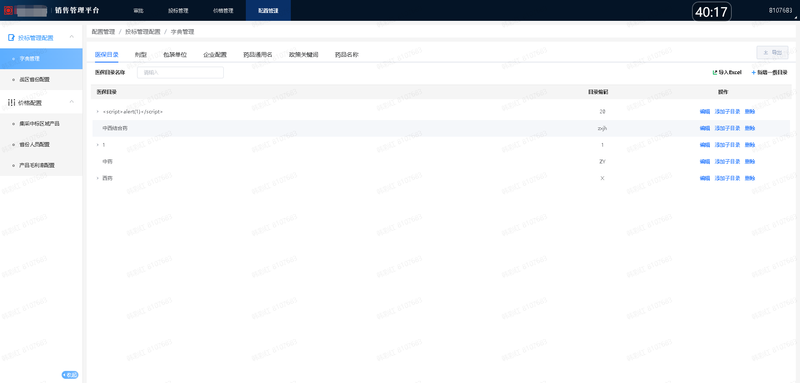The width and height of the screenshot is (800, 383).
Task: Click 添加子目录 for the script alert row
Action: pos(727,111)
